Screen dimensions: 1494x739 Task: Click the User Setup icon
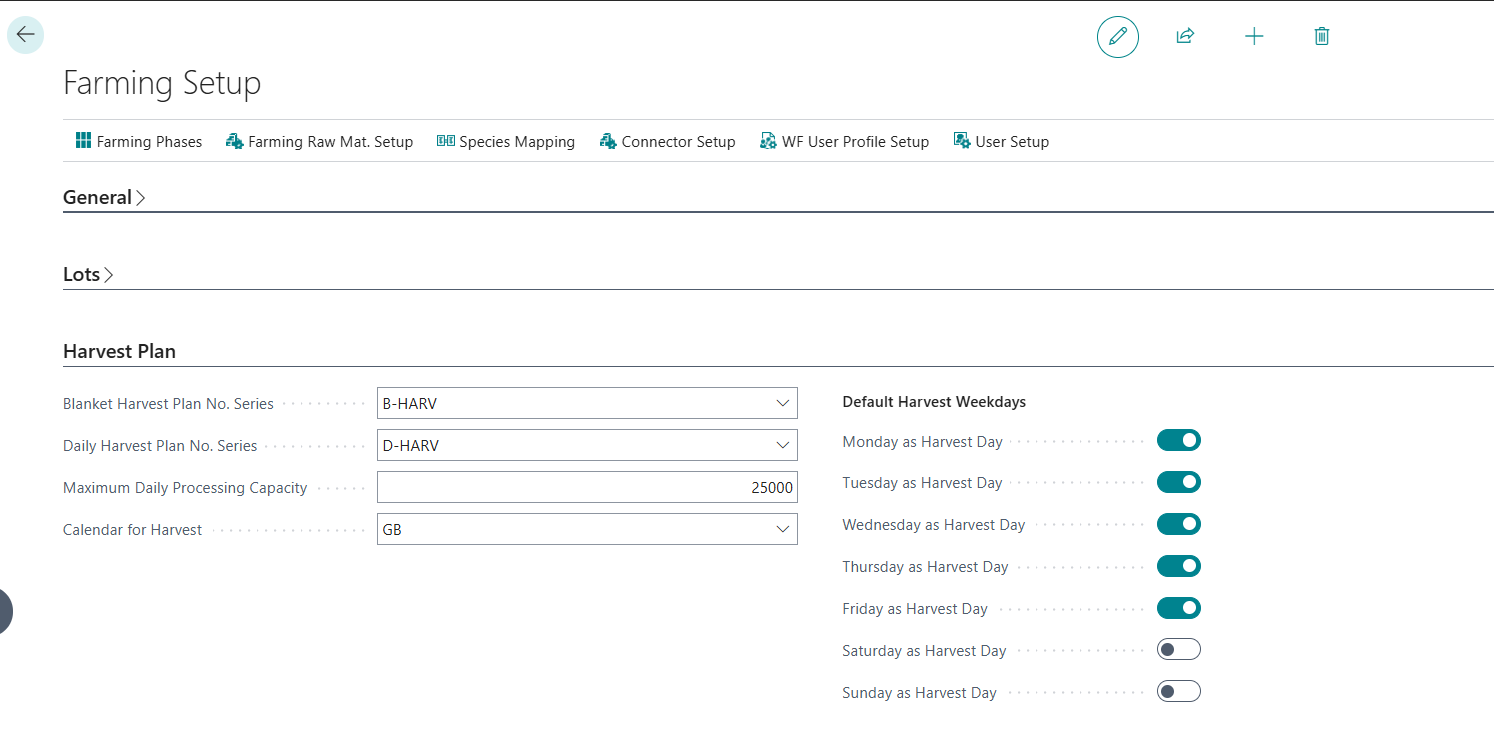click(x=962, y=141)
